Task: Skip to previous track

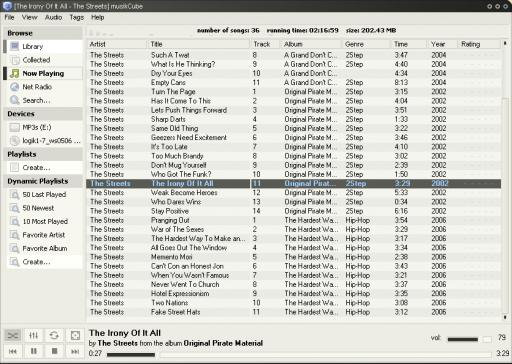Action: pos(13,351)
